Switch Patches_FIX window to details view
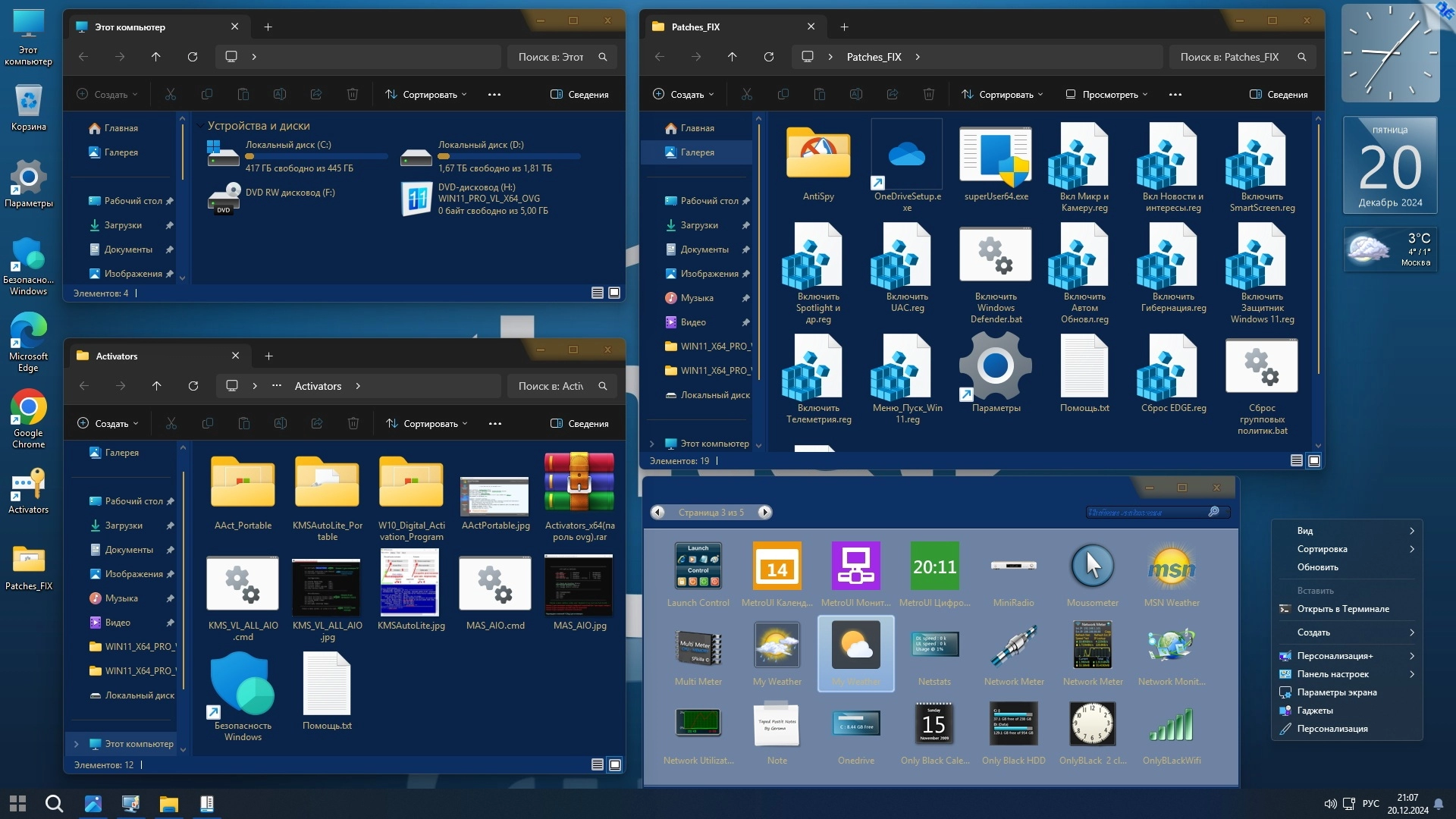Screen dimensions: 1456x819 coord(1296,460)
